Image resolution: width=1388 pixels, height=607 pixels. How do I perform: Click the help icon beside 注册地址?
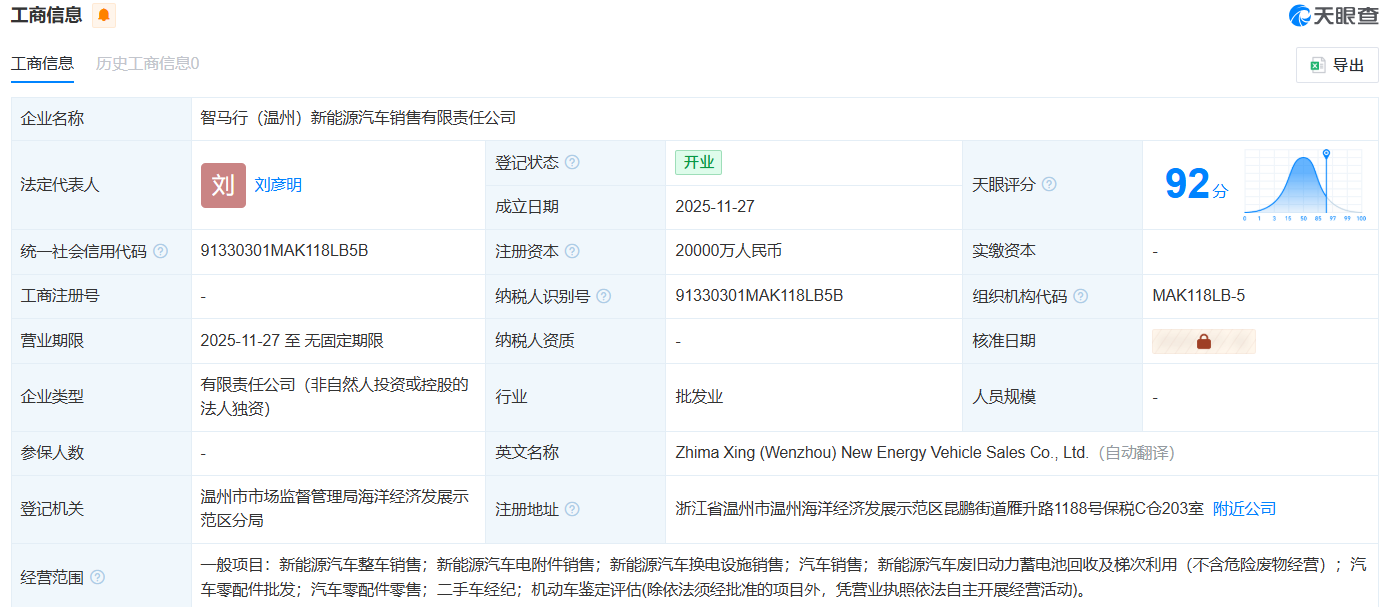(572, 509)
